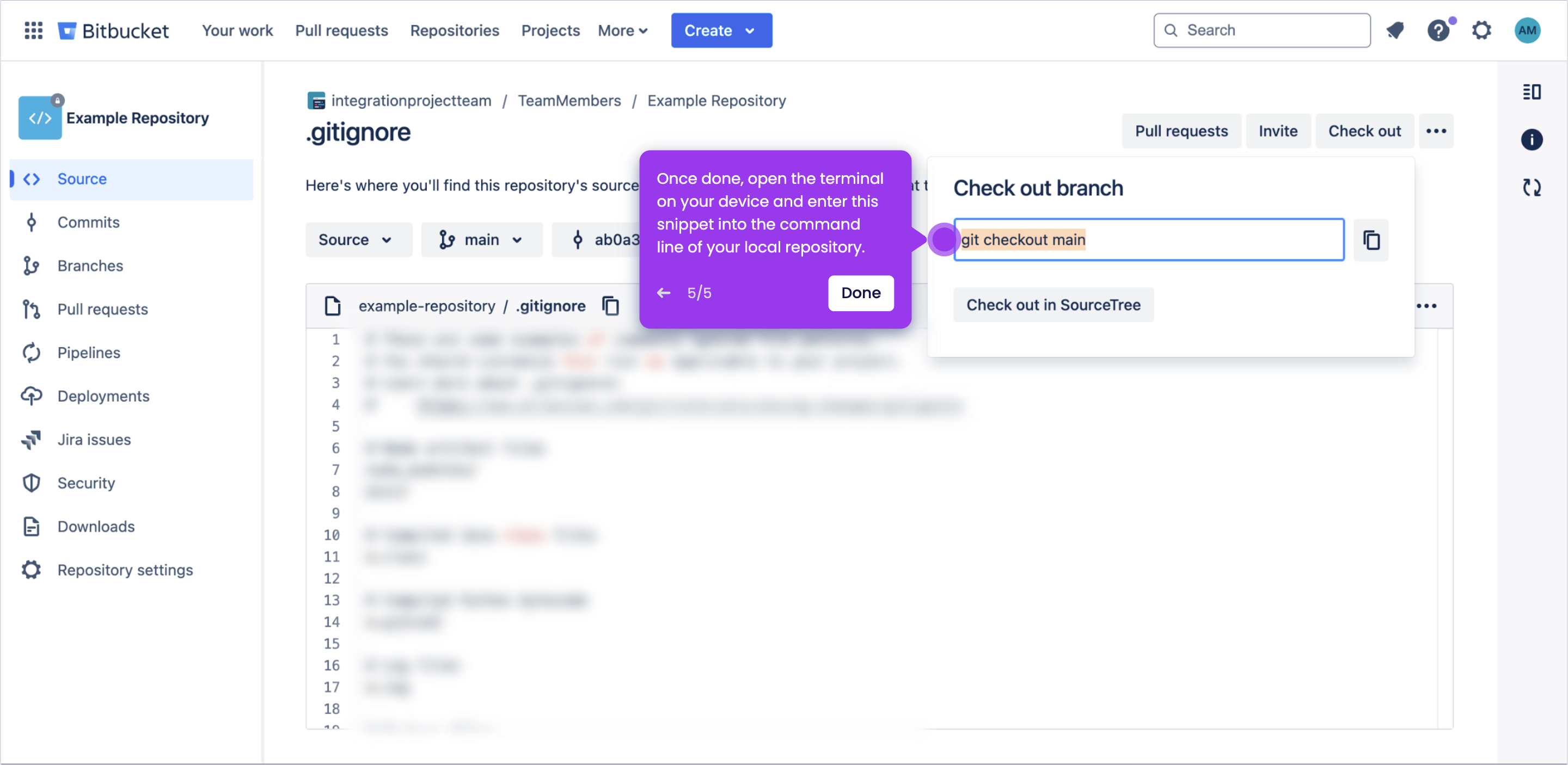1568x765 pixels.
Task: Click the header Pull requests button
Action: click(x=1181, y=131)
